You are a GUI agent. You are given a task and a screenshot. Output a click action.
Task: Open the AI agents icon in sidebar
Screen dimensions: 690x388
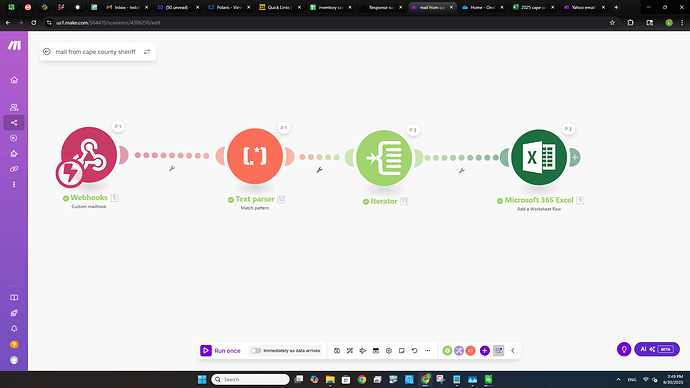(14, 138)
